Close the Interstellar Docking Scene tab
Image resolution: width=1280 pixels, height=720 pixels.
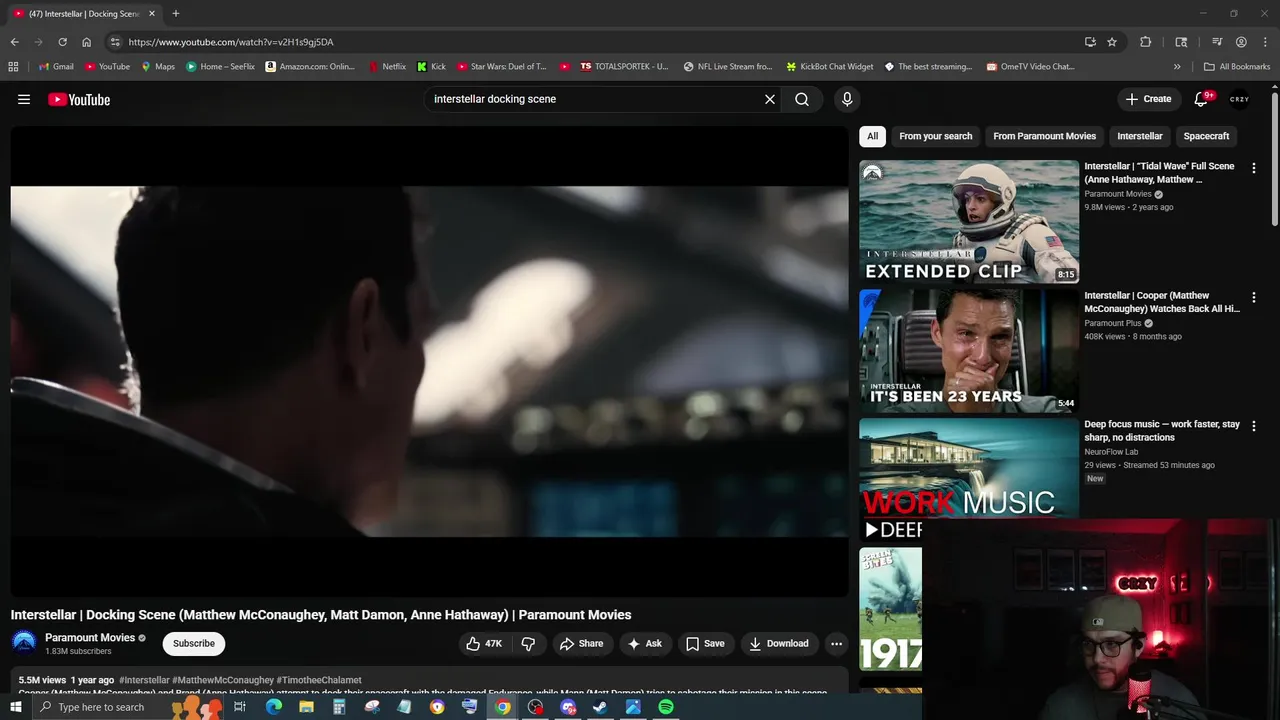(152, 13)
